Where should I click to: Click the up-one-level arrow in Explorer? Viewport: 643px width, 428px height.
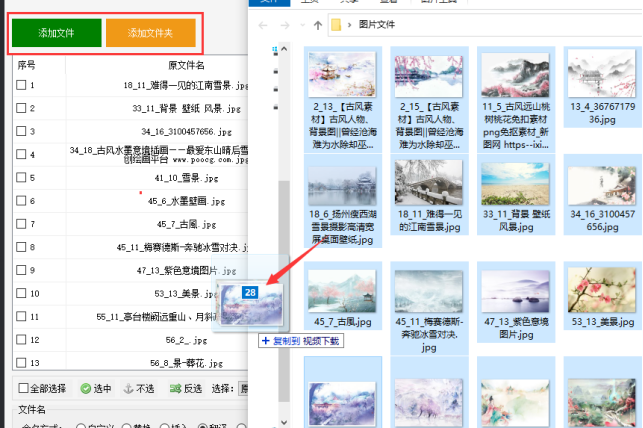click(x=318, y=25)
